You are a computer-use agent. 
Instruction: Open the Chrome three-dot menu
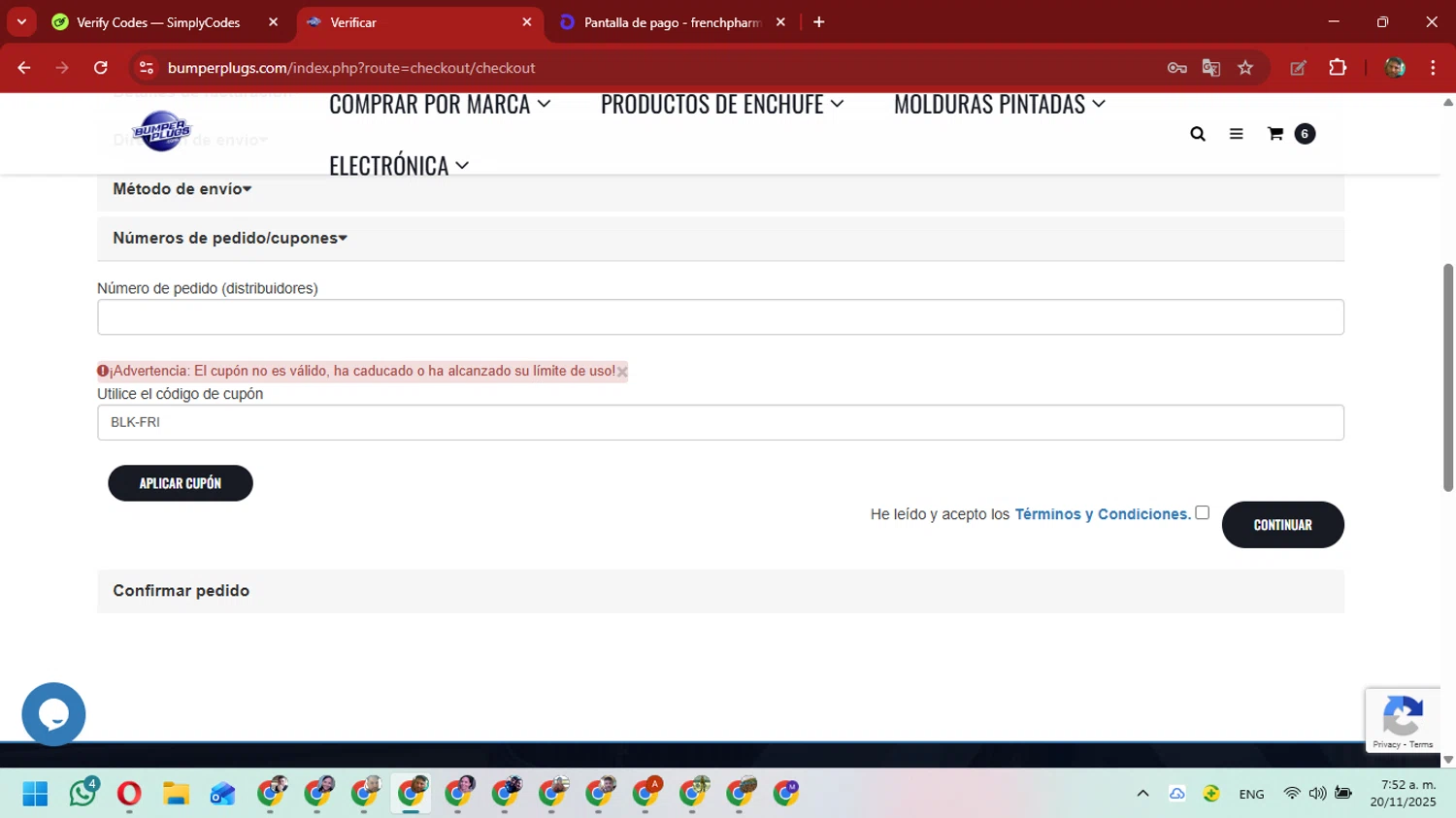pyautogui.click(x=1433, y=68)
